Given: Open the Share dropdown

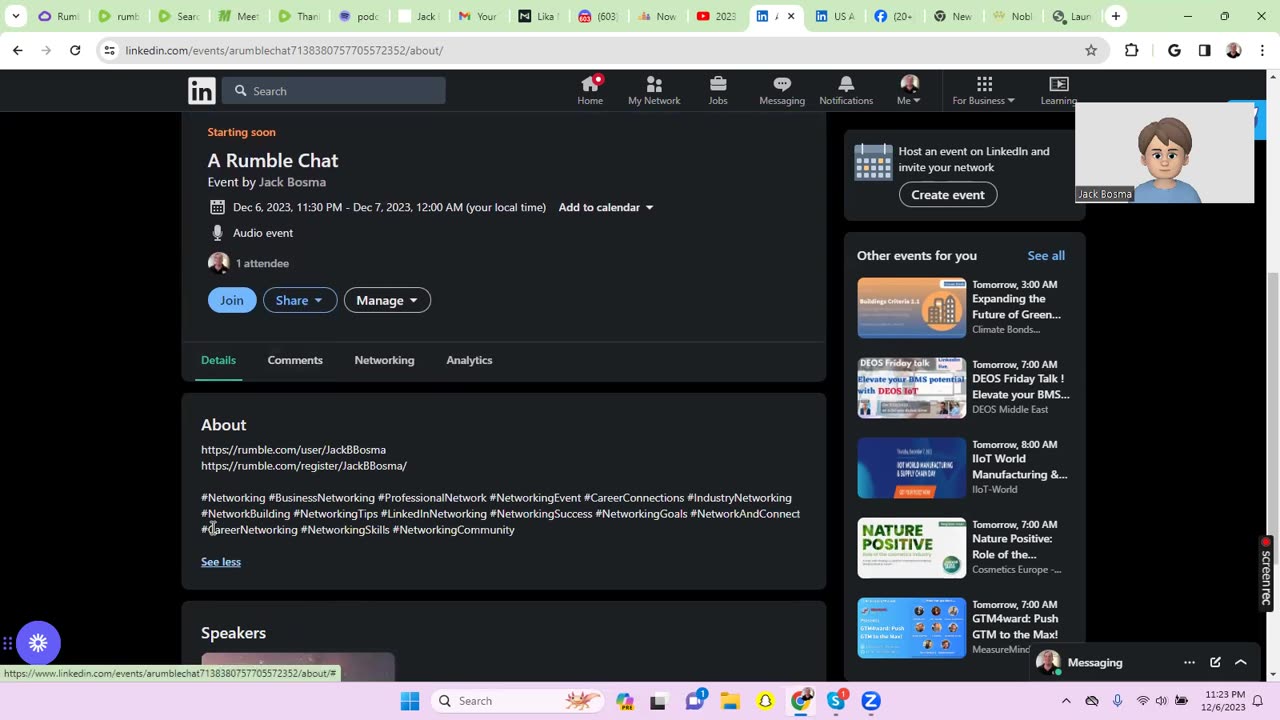Looking at the screenshot, I should (x=300, y=300).
